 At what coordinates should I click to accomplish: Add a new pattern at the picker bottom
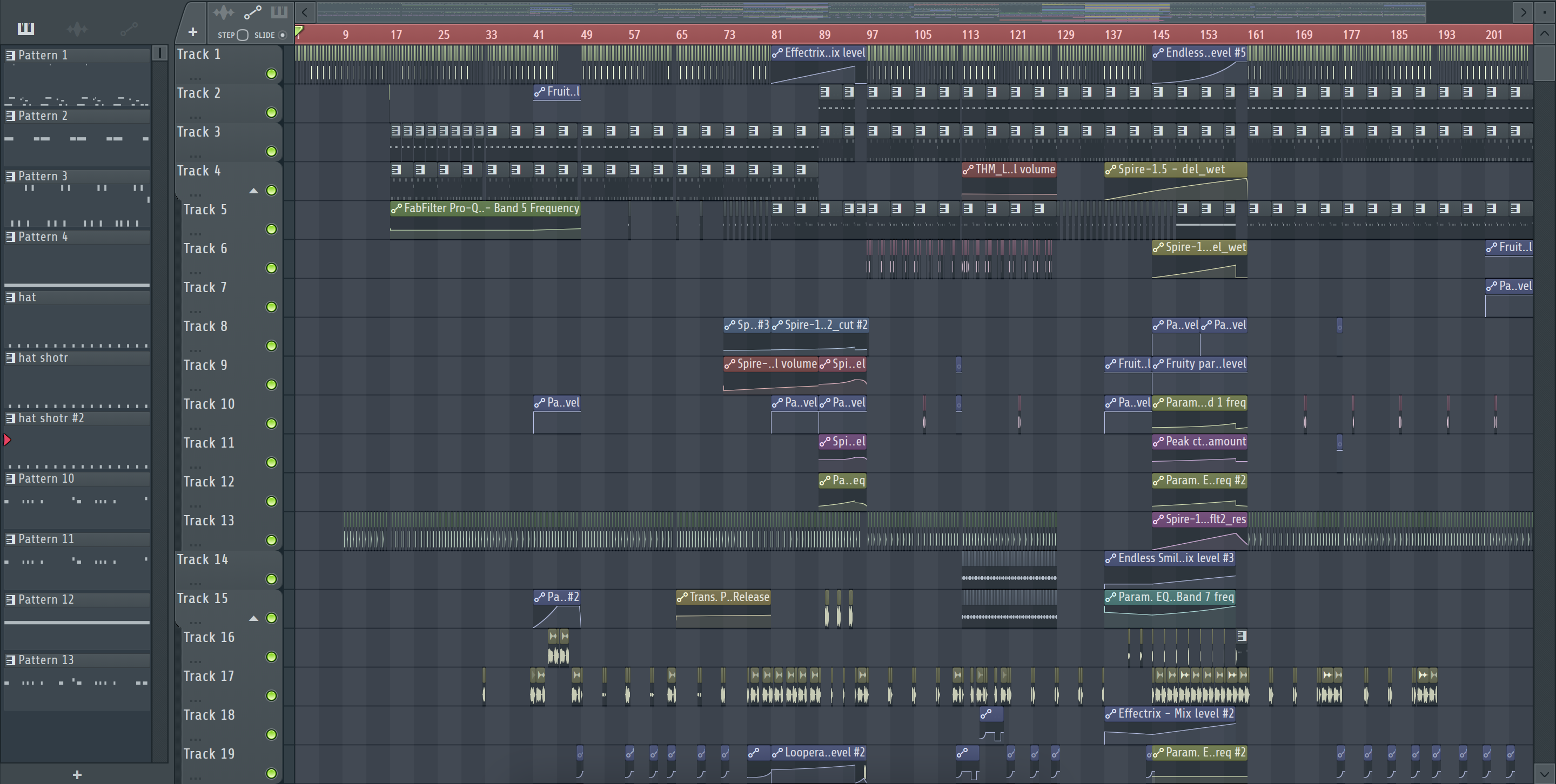click(x=77, y=774)
